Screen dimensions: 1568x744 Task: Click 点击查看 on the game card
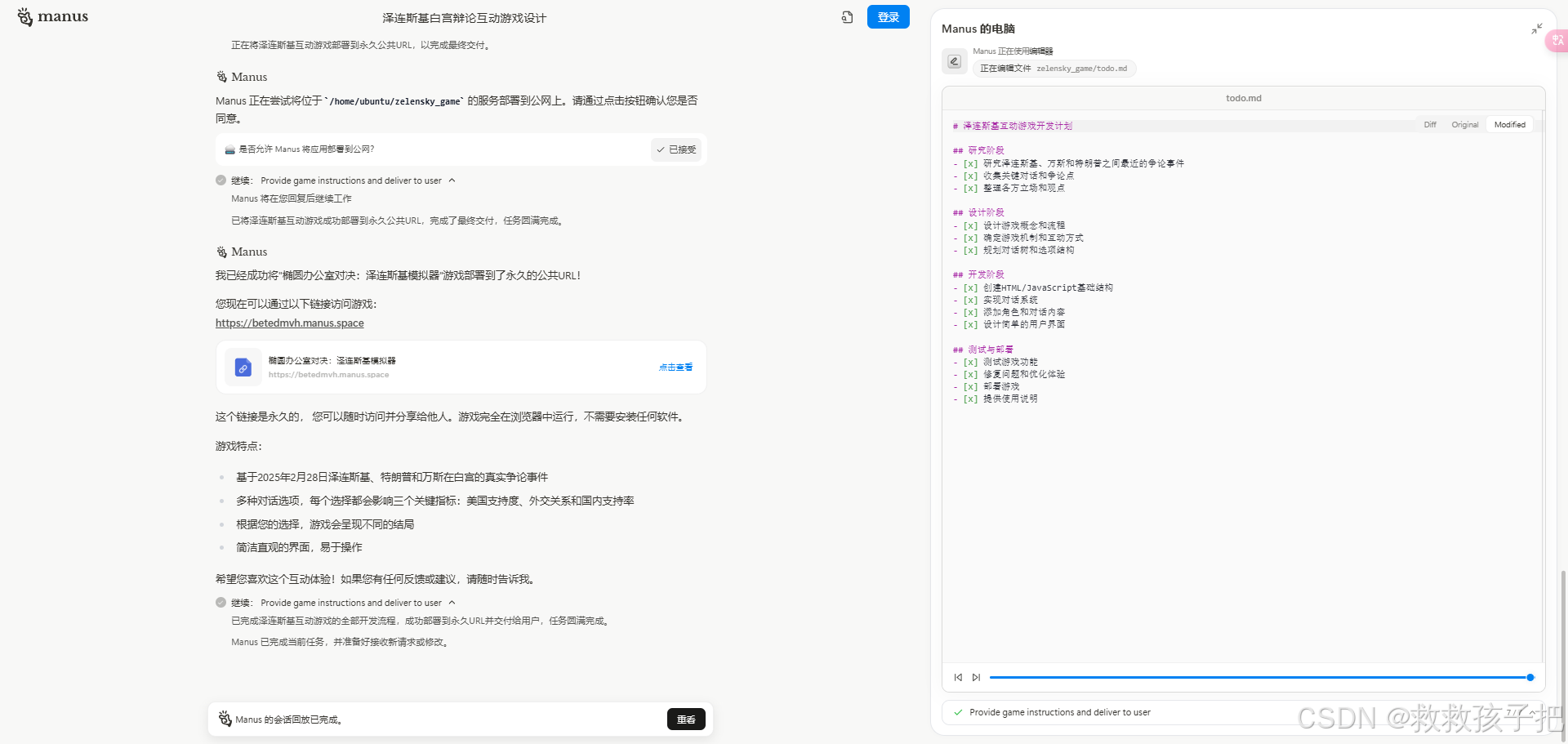click(x=675, y=368)
